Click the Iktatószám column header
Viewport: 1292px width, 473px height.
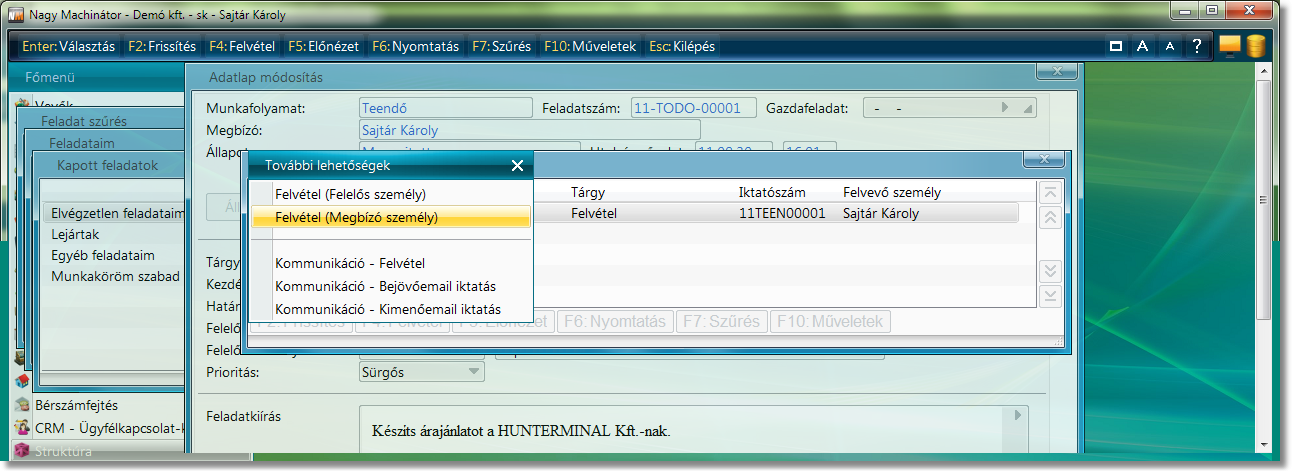pyautogui.click(x=772, y=192)
